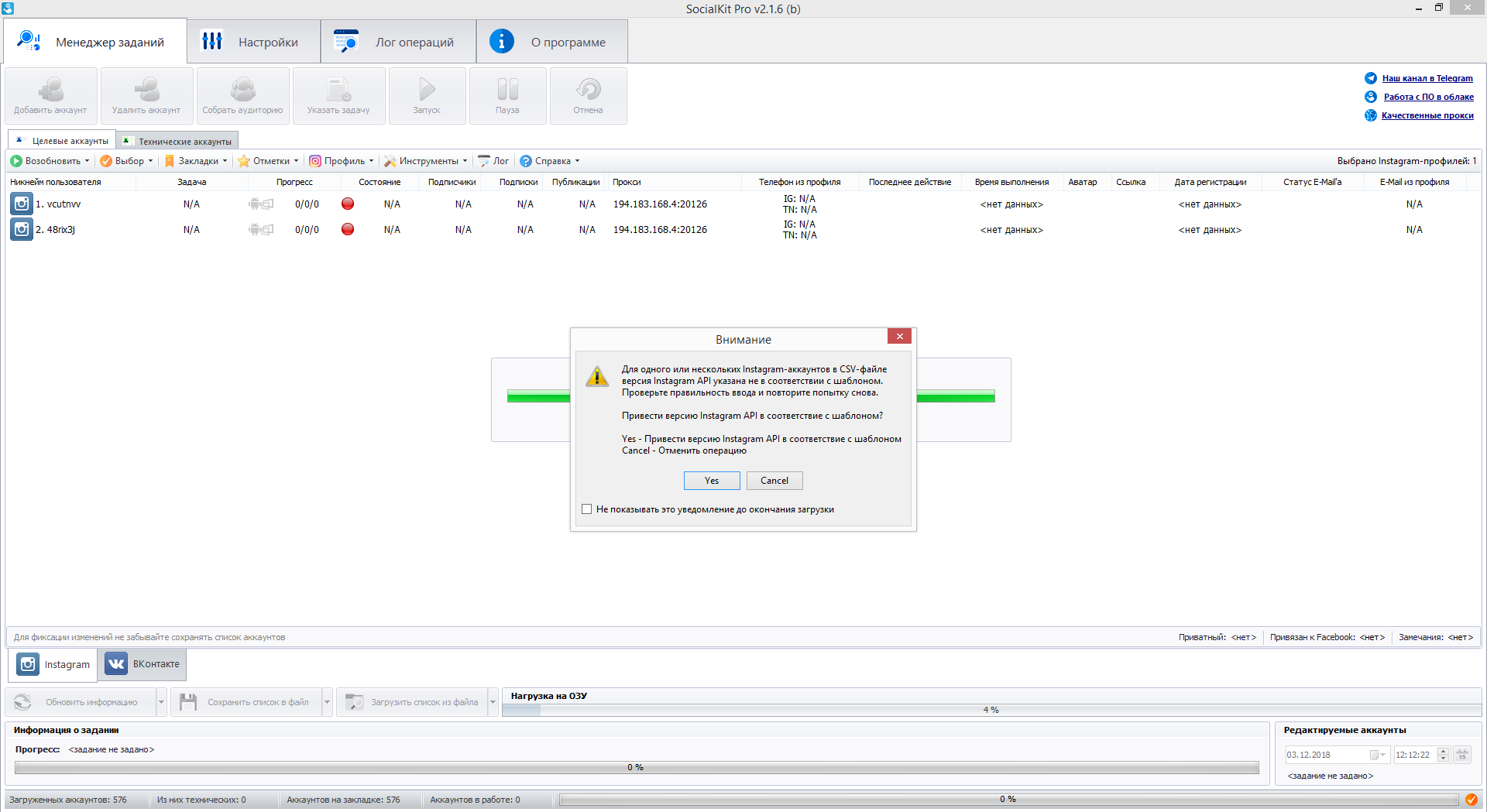Select the Instagram network tab at bottom
Viewport: 1487px width, 812px height.
53,664
